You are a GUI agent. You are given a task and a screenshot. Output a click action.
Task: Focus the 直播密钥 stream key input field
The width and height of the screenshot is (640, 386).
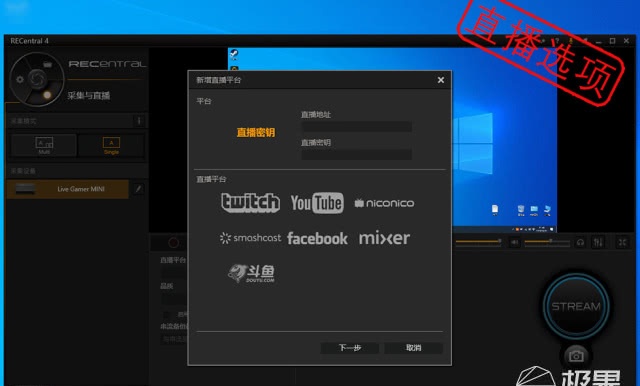pyautogui.click(x=356, y=154)
